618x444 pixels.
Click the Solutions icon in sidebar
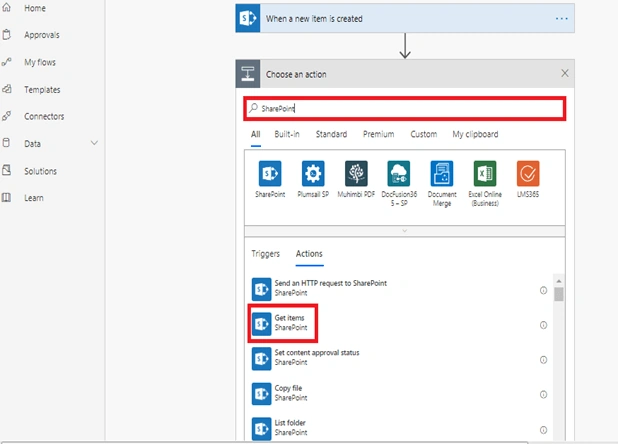(x=7, y=171)
